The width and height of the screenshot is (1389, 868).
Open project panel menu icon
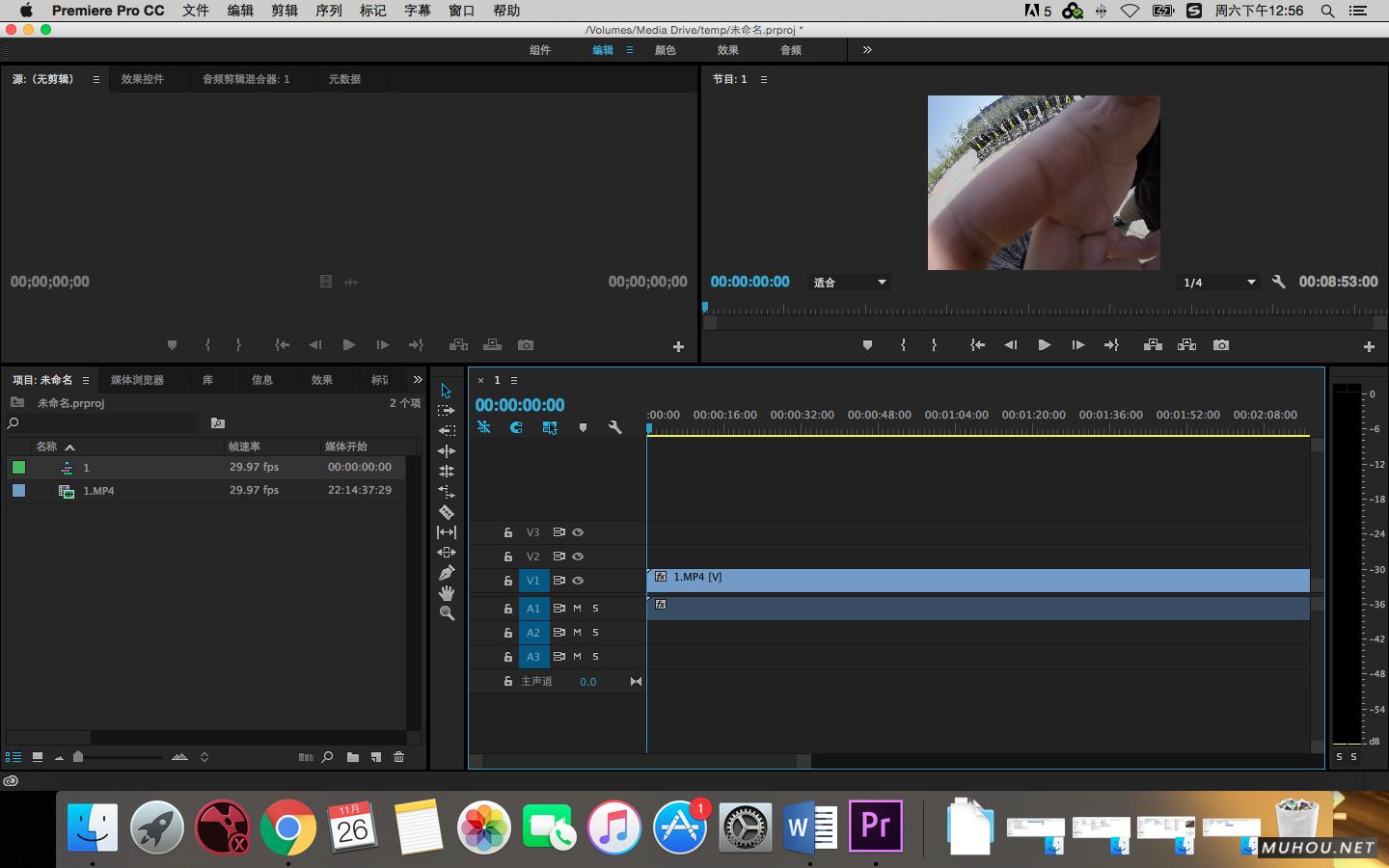tap(85, 380)
